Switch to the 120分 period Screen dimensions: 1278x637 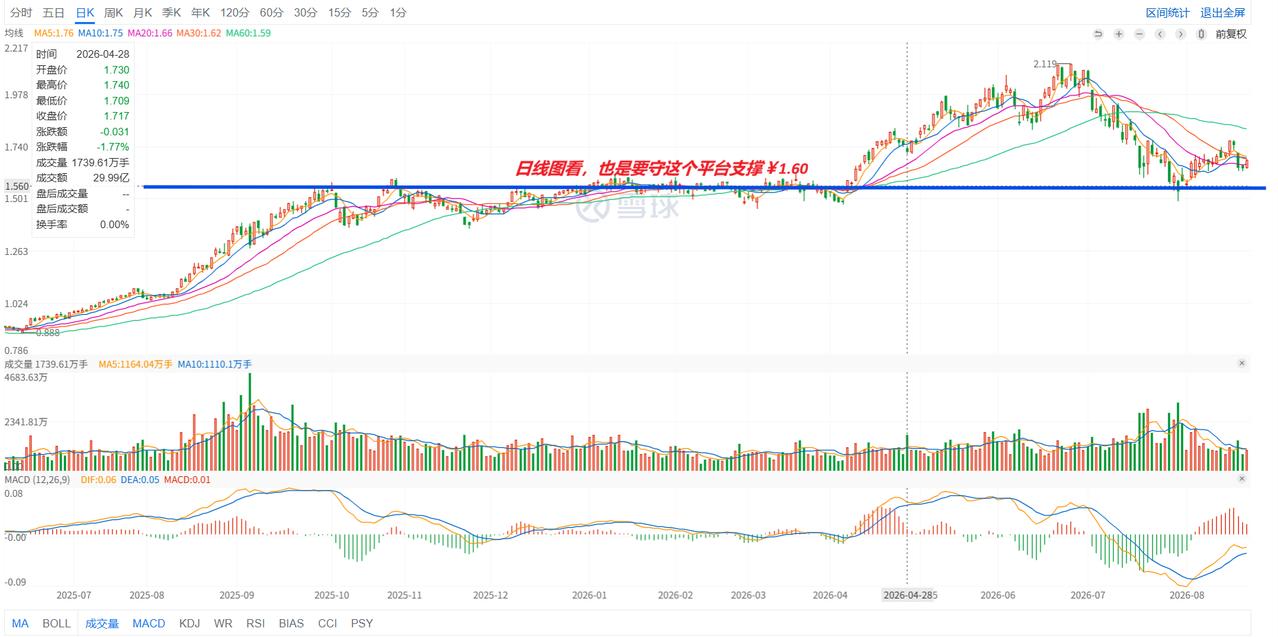pyautogui.click(x=235, y=13)
